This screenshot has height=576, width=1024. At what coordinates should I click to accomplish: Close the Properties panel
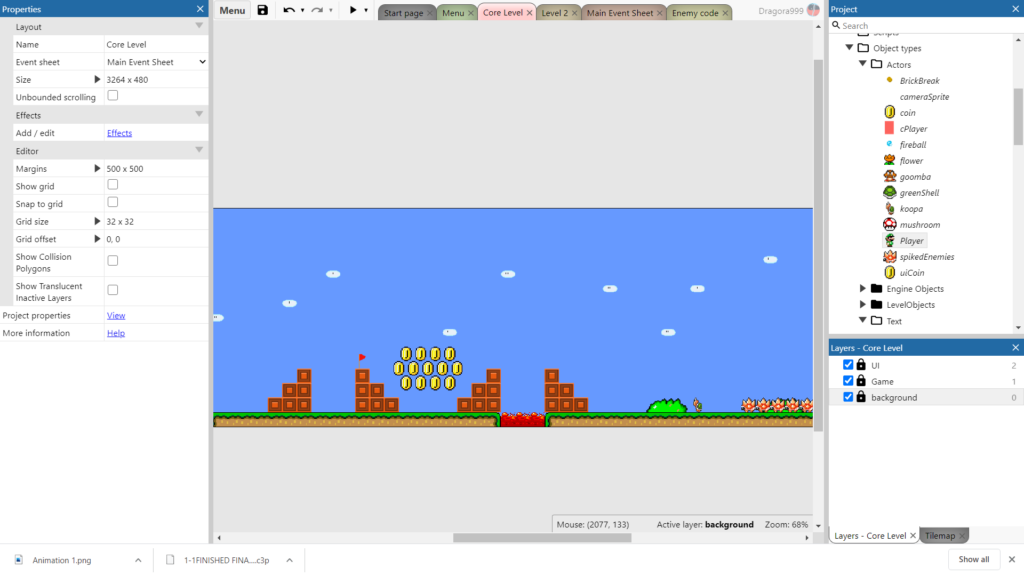pos(200,9)
